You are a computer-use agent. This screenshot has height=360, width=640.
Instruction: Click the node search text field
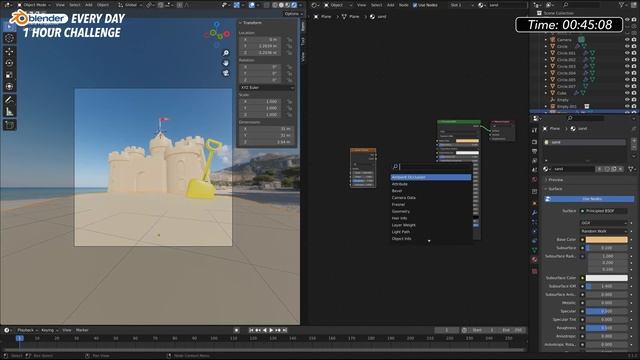pyautogui.click(x=431, y=167)
